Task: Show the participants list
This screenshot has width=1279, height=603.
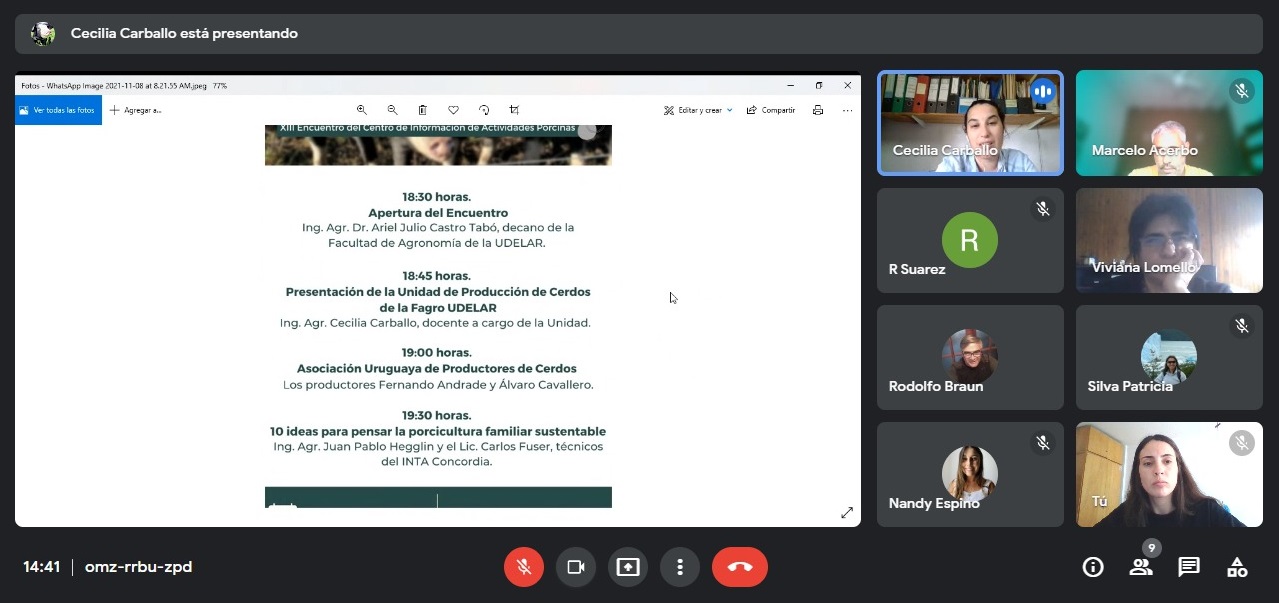Action: tap(1141, 567)
